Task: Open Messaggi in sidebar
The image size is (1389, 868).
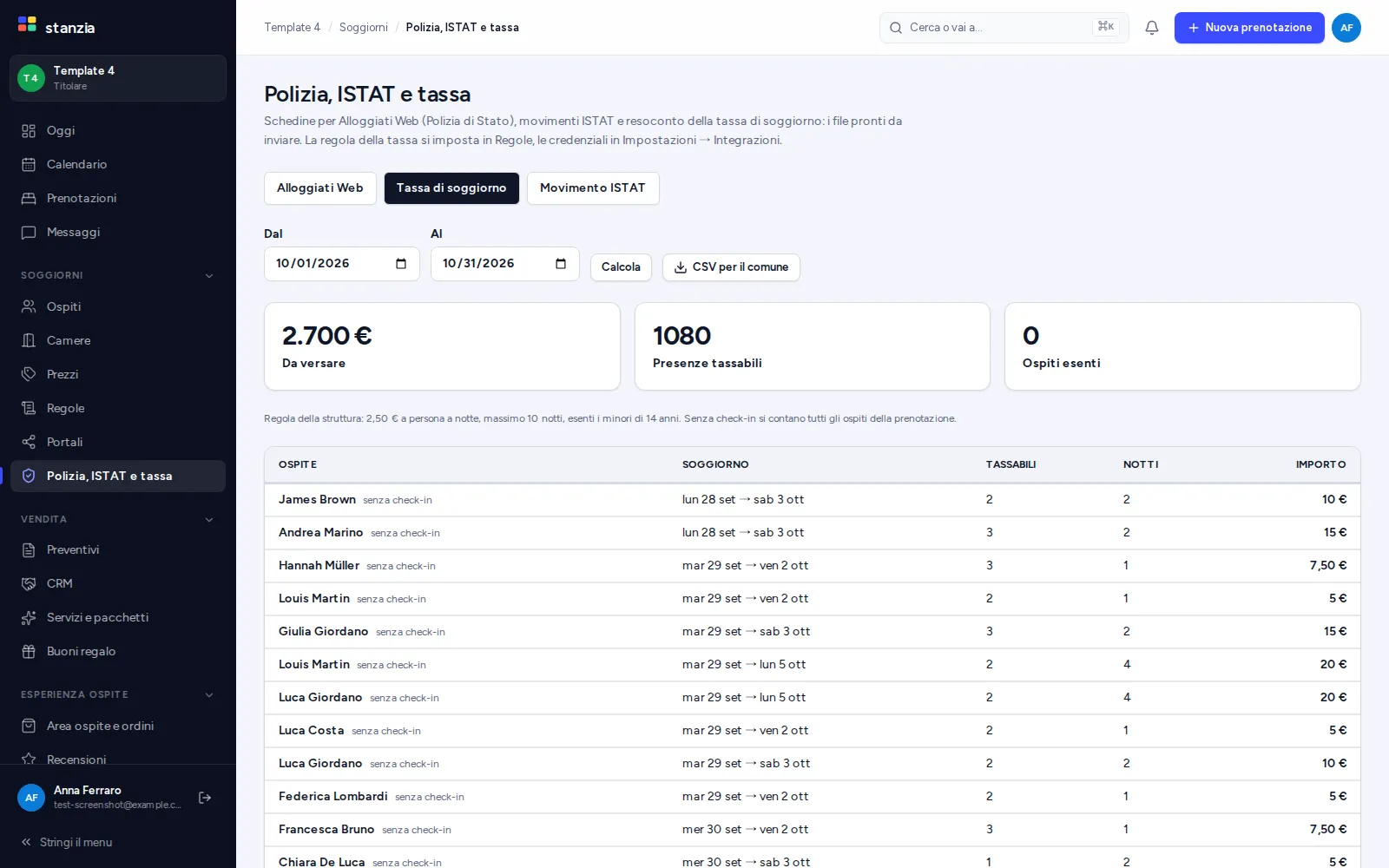Action: click(x=118, y=232)
